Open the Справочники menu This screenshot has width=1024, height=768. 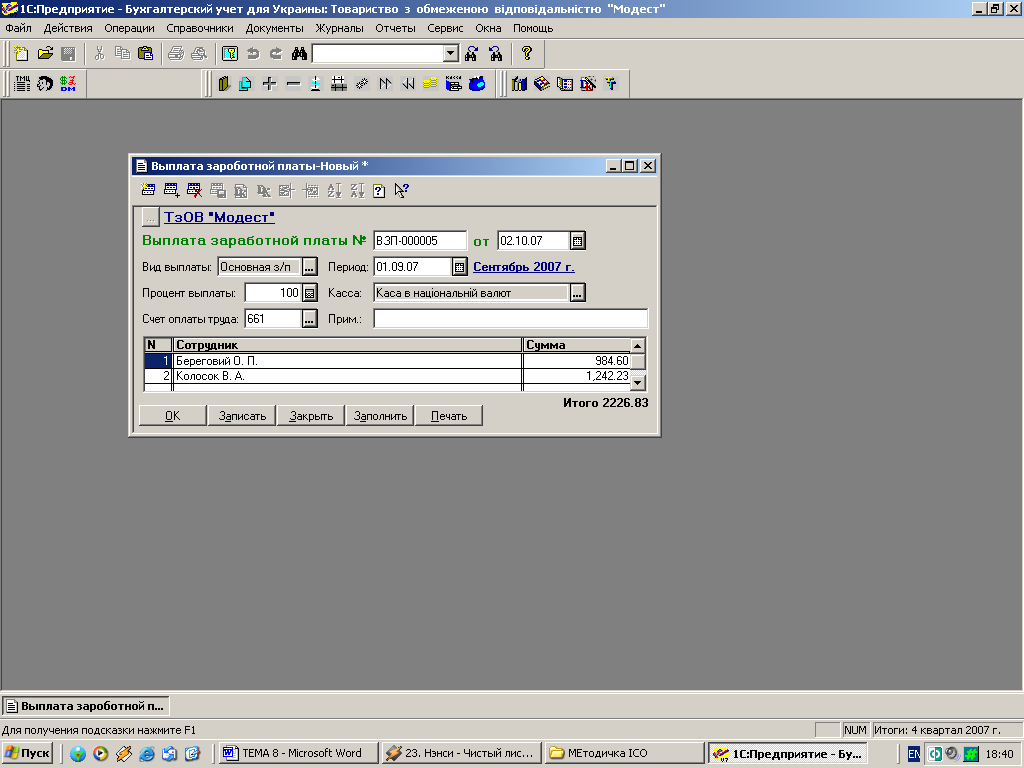pyautogui.click(x=200, y=28)
